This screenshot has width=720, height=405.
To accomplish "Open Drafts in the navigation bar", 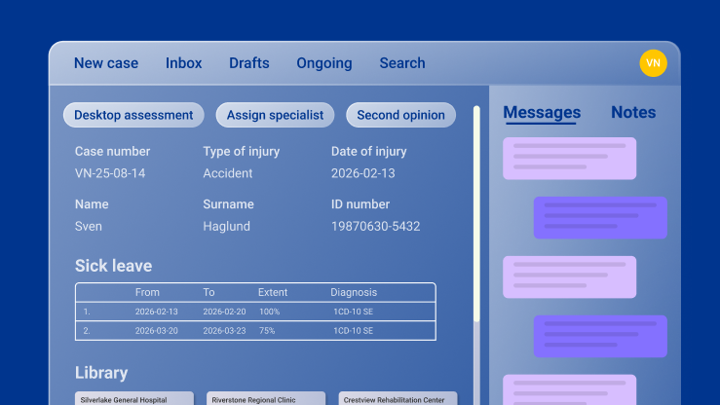I will click(249, 63).
